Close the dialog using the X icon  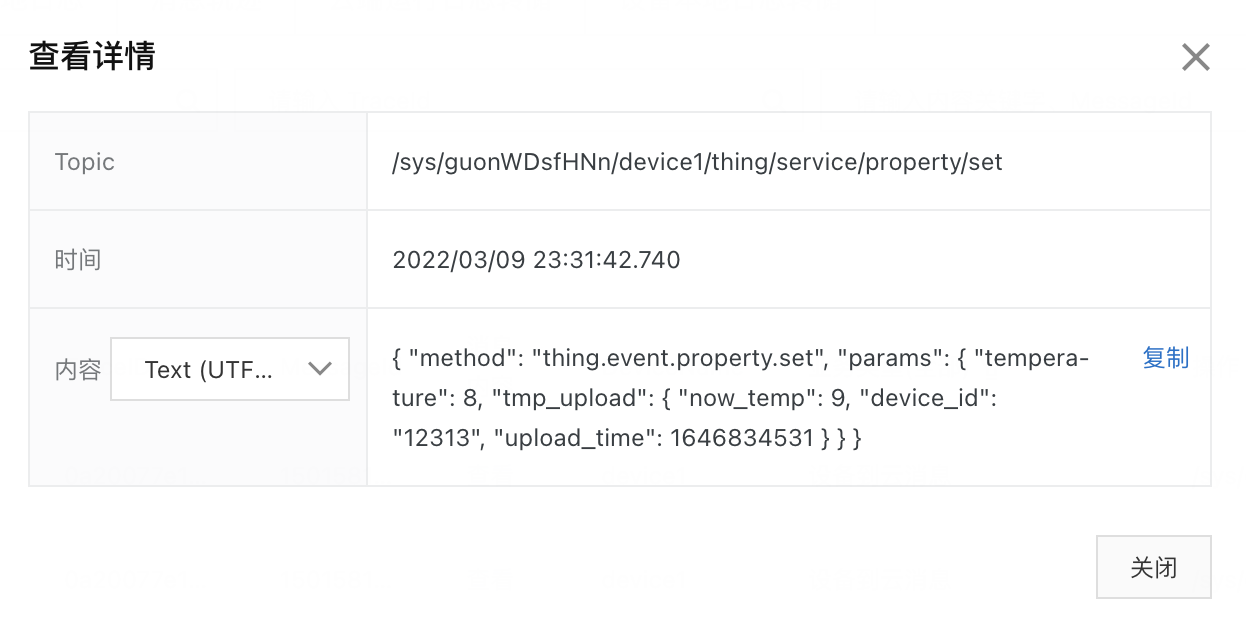coord(1195,57)
